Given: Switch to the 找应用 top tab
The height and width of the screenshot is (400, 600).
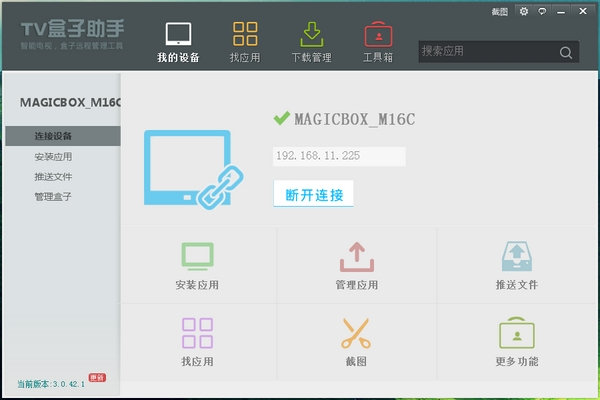Looking at the screenshot, I should click(245, 42).
